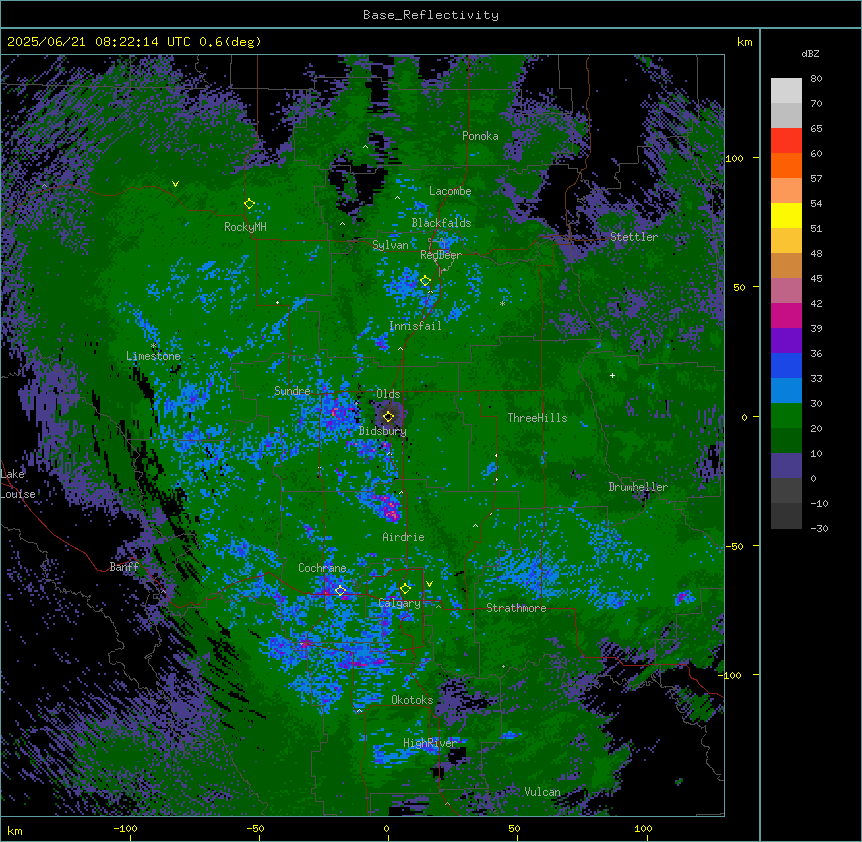Click the white 80 dBZ legend swatch
Image resolution: width=862 pixels, height=842 pixels.
pos(786,91)
